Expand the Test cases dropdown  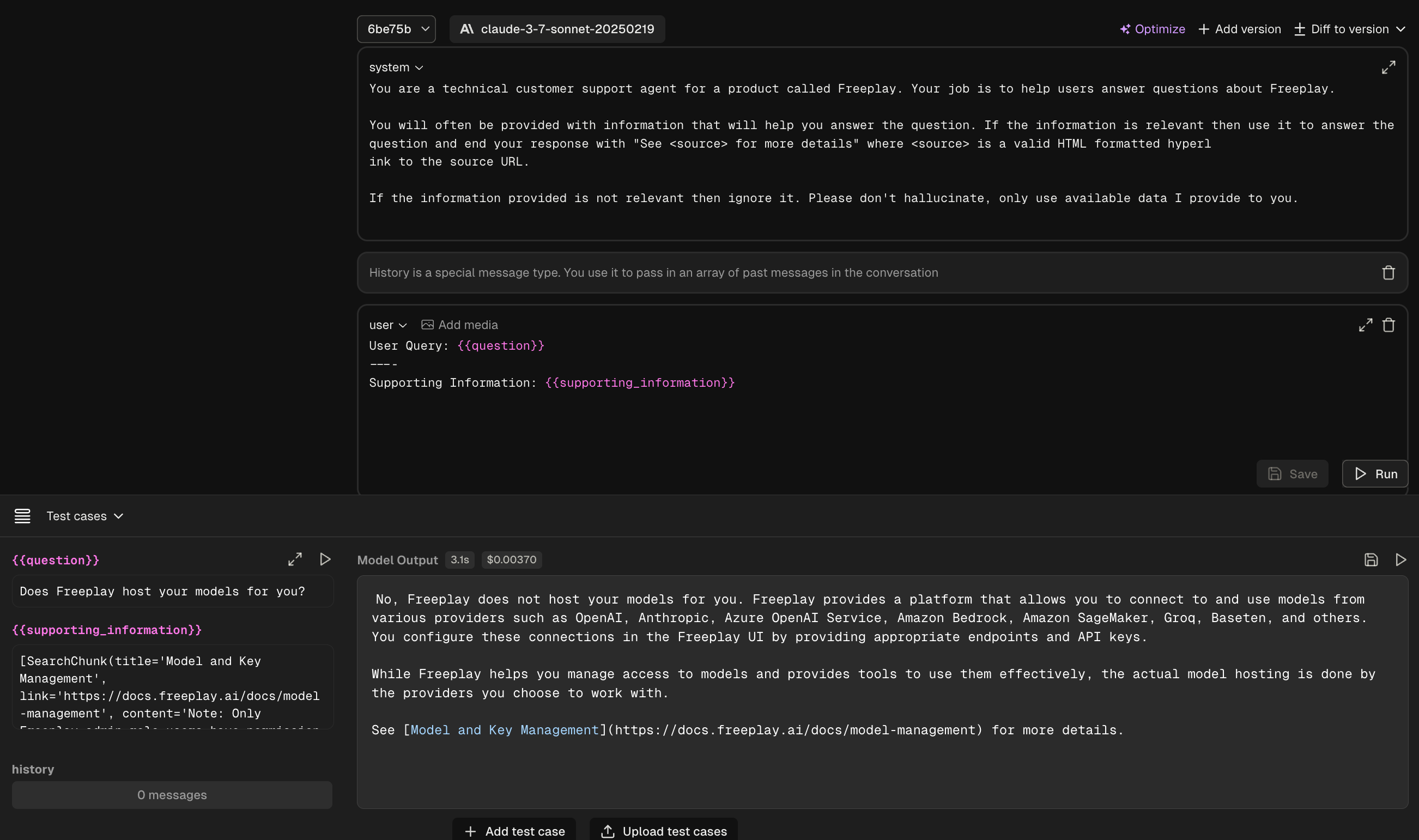(x=85, y=516)
